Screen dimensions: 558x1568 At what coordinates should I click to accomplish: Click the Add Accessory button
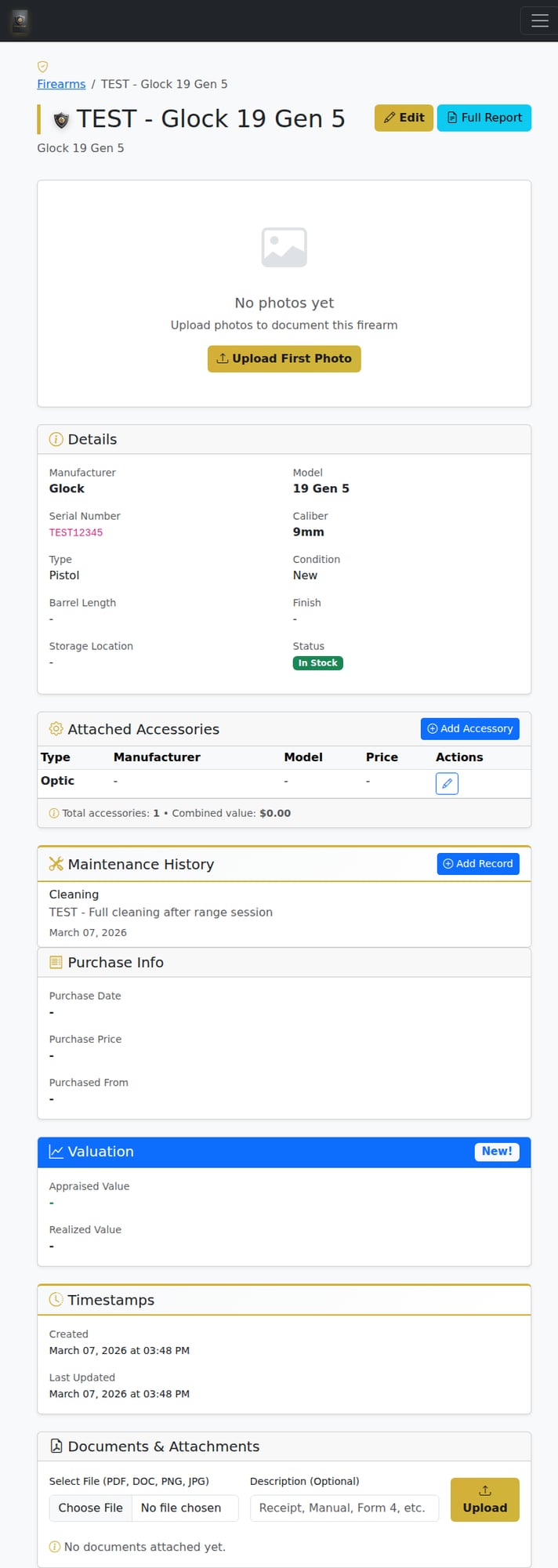coord(469,728)
